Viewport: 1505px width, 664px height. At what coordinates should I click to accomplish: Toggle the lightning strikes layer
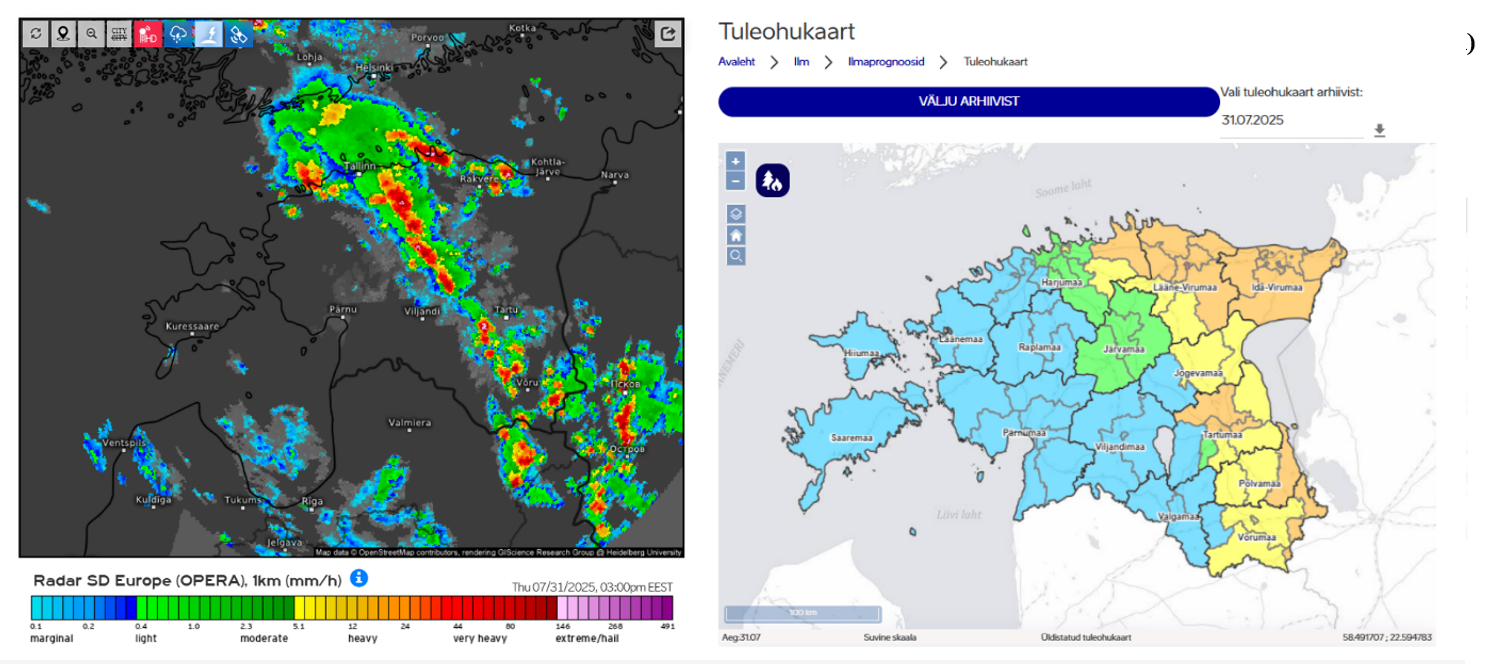click(207, 33)
